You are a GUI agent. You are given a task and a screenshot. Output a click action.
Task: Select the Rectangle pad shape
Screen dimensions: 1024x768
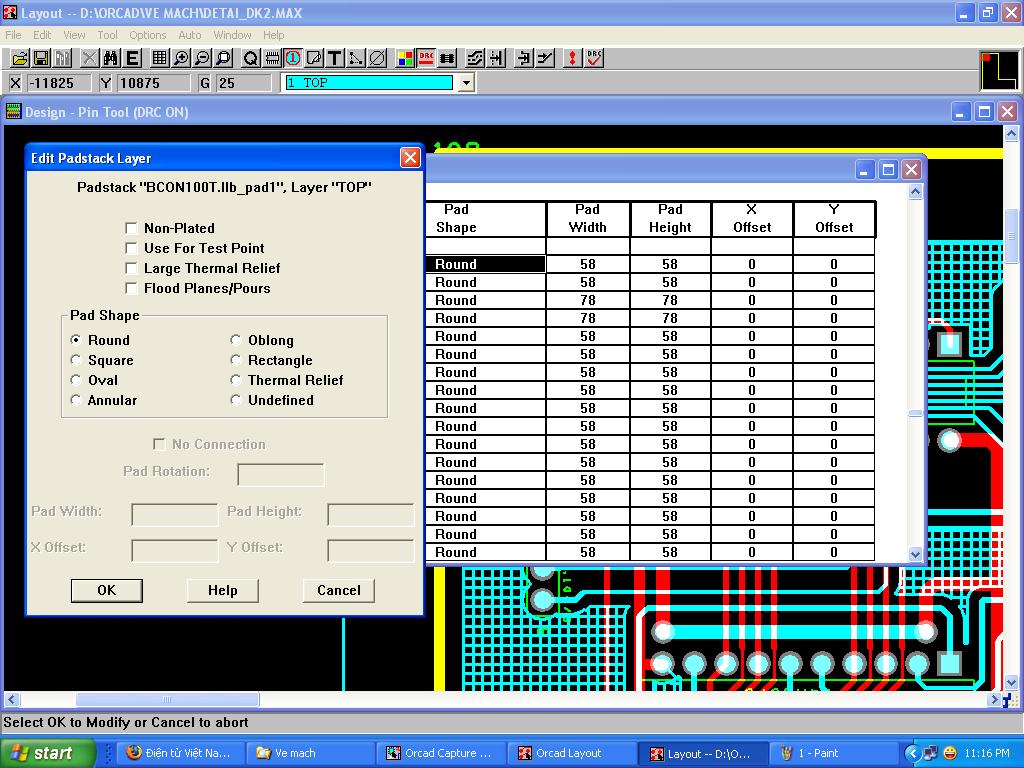(x=236, y=360)
